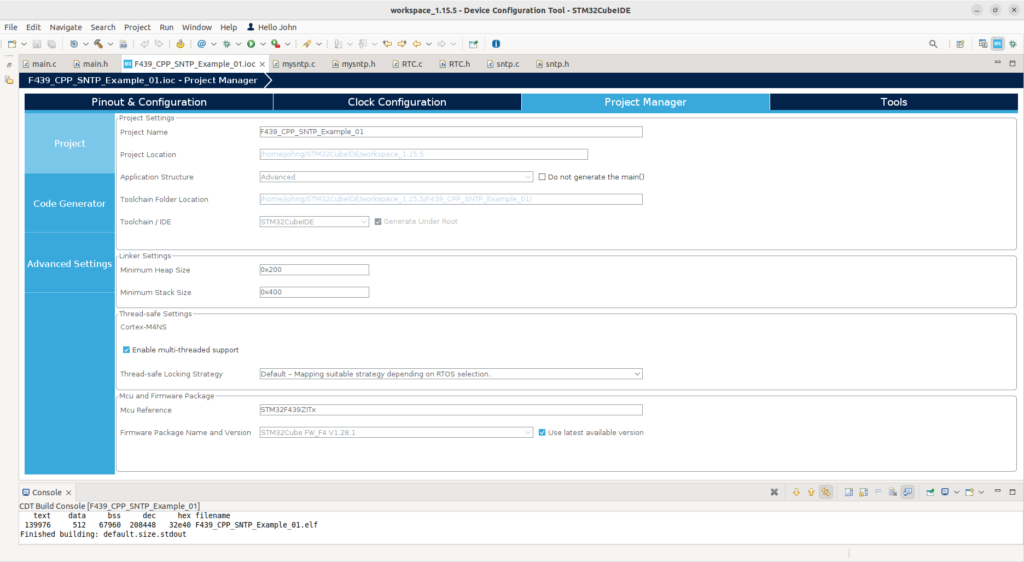This screenshot has height=562, width=1024.
Task: Click the console Next error down arrow
Action: click(796, 492)
